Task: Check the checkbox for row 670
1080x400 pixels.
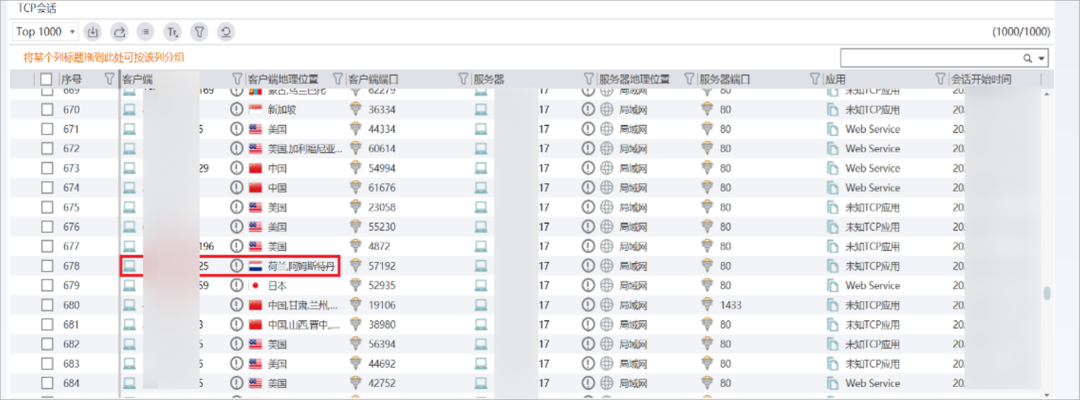Action: (47, 109)
